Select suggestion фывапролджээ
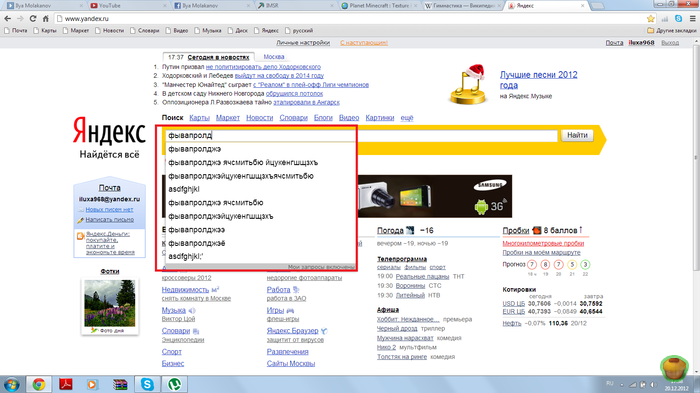Viewport: 700px width, 393px height. pos(260,230)
